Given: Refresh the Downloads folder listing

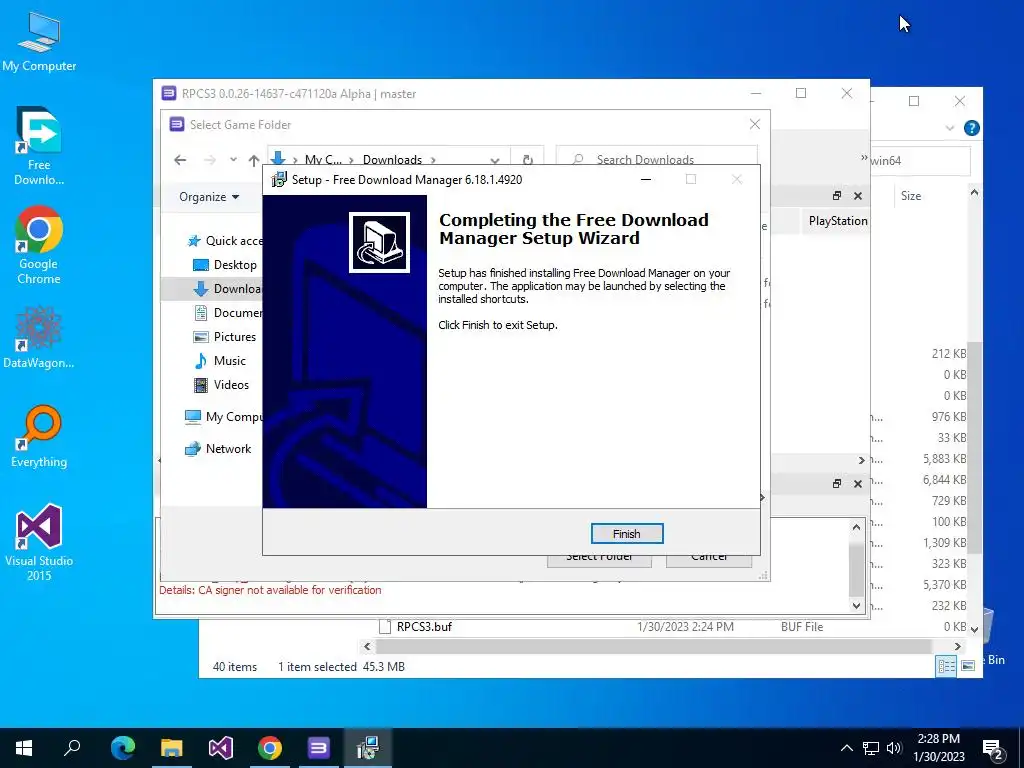Looking at the screenshot, I should (528, 160).
